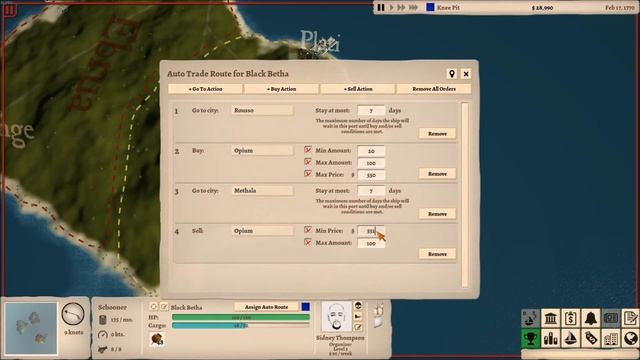Open the Opium goods dropdown in Buy order 2
Image resolution: width=640 pixels, height=360 pixels.
[x=262, y=151]
